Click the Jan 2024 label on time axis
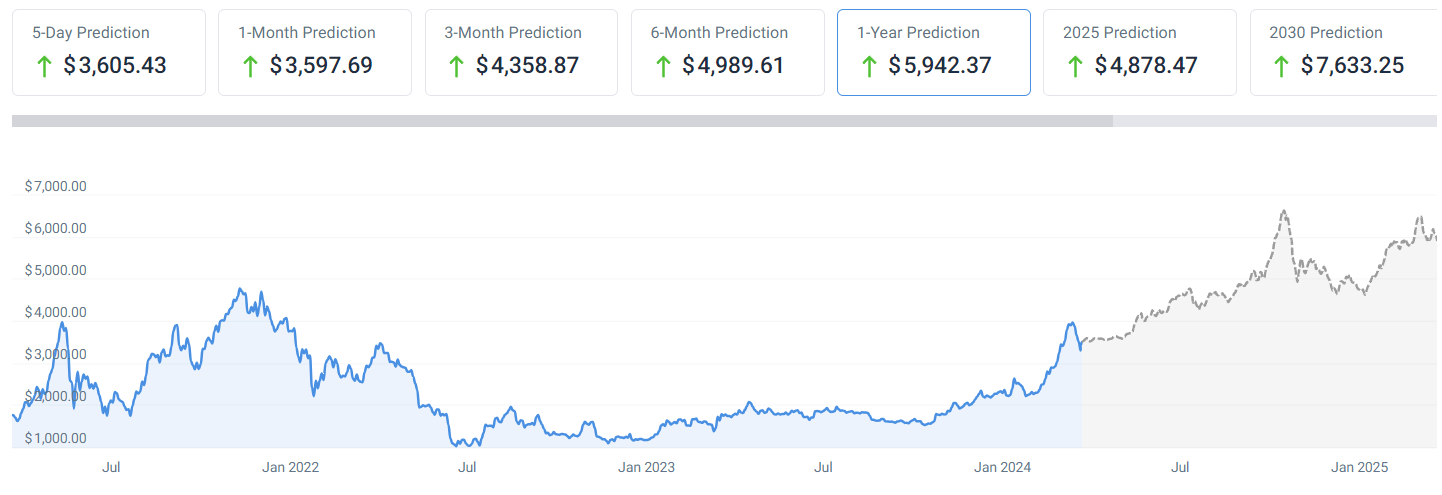The image size is (1442, 495). click(1003, 468)
